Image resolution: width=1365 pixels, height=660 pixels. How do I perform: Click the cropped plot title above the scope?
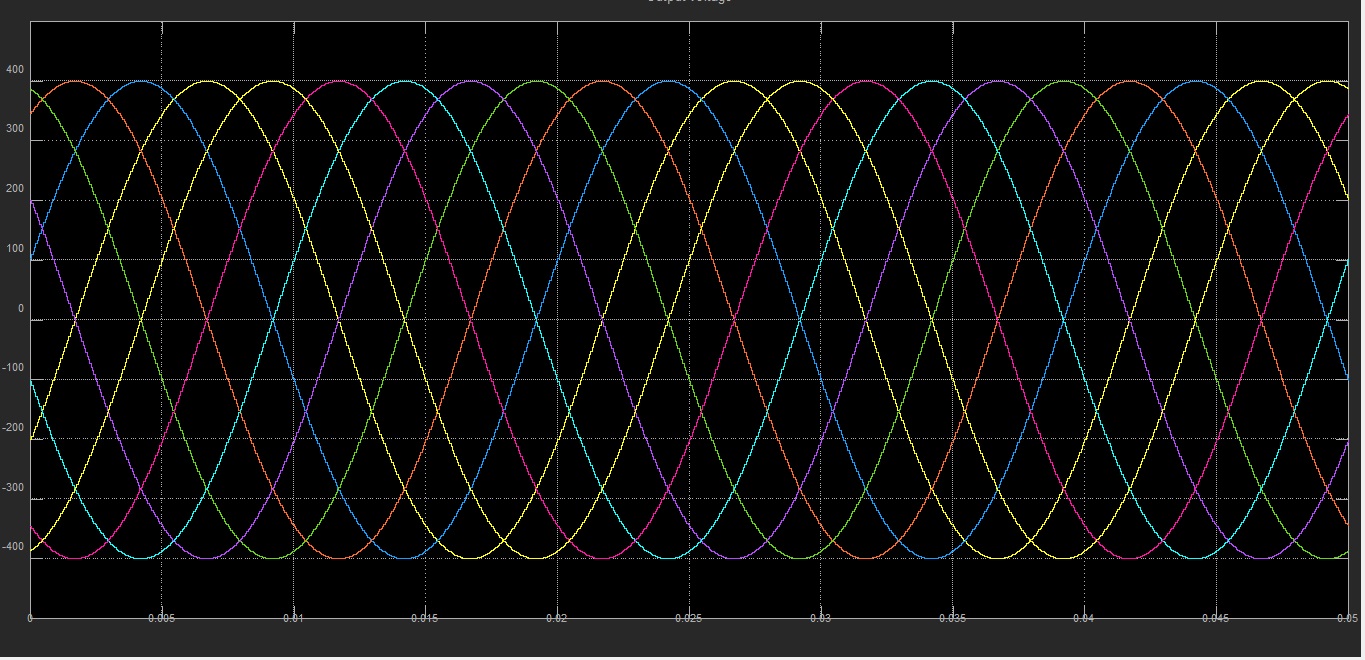[689, 2]
